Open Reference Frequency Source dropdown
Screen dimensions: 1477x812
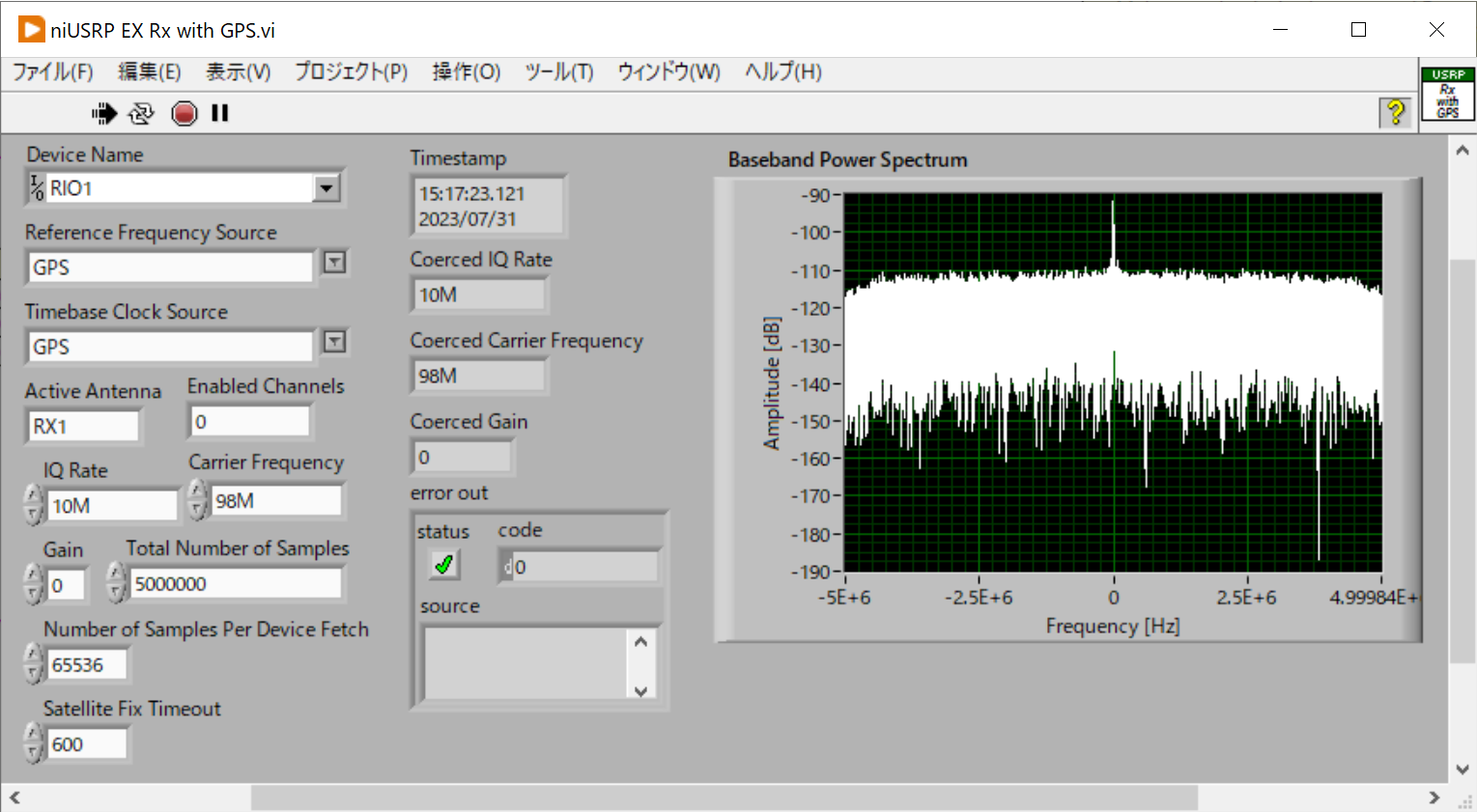pos(334,263)
